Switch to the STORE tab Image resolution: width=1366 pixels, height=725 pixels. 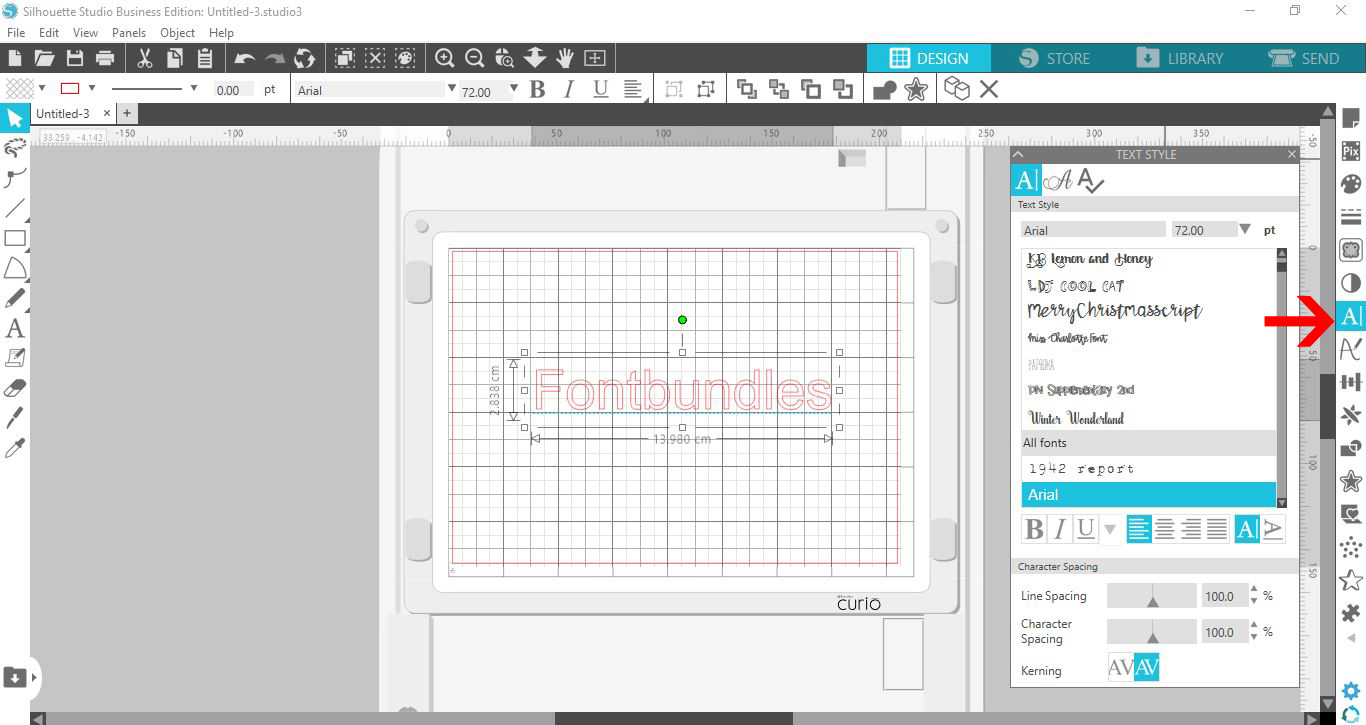[x=1055, y=58]
